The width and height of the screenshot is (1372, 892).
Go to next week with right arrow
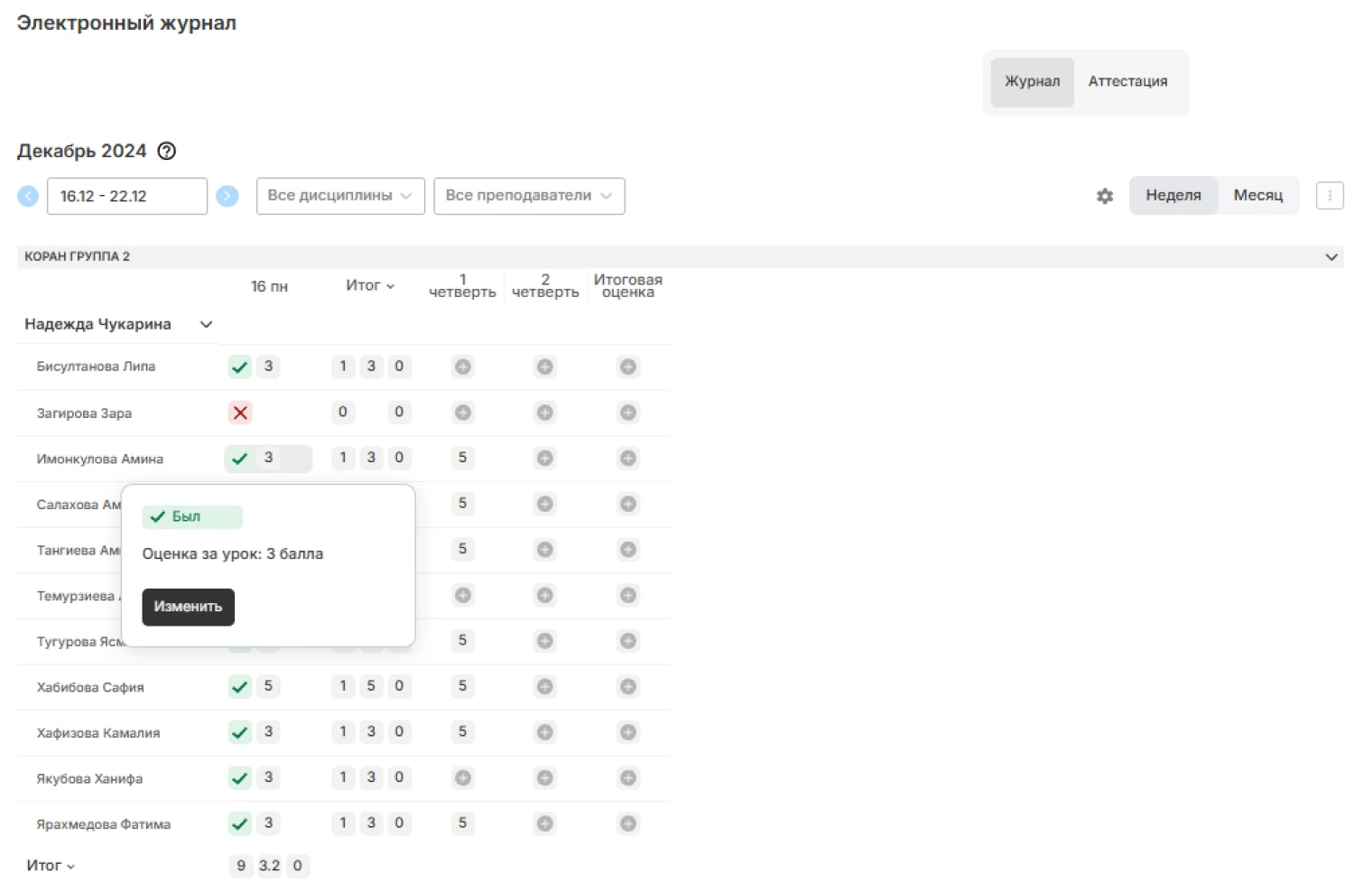point(227,196)
